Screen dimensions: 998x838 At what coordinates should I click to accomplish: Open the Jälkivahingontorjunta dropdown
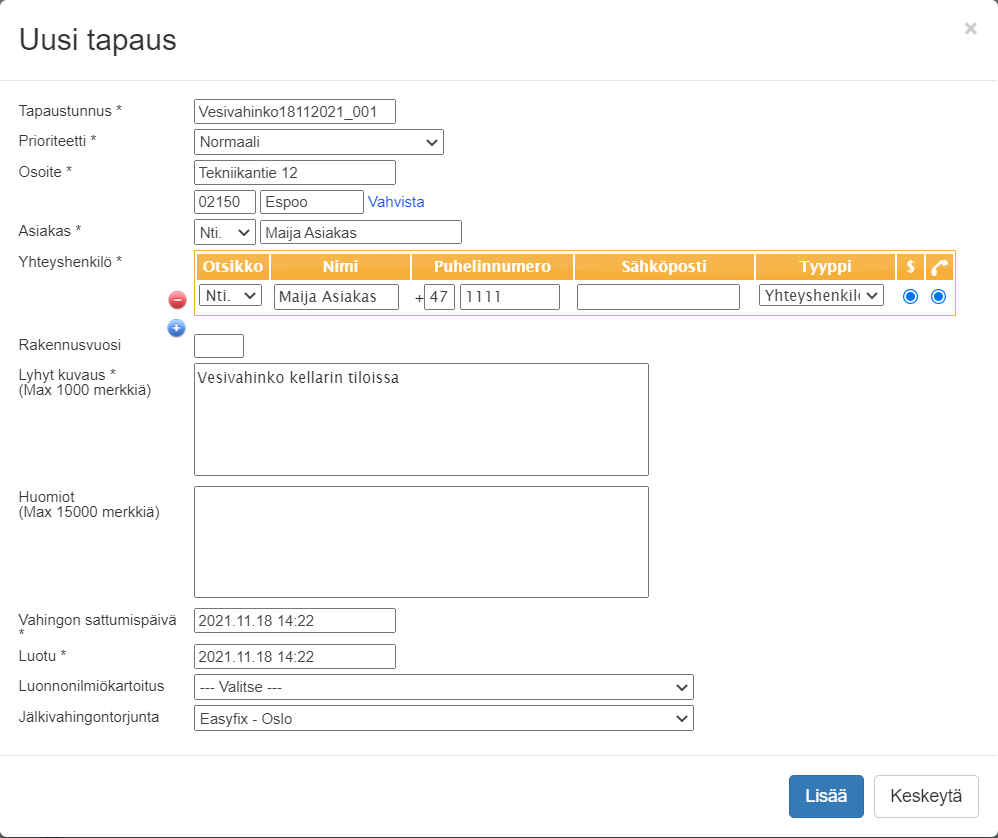[443, 718]
